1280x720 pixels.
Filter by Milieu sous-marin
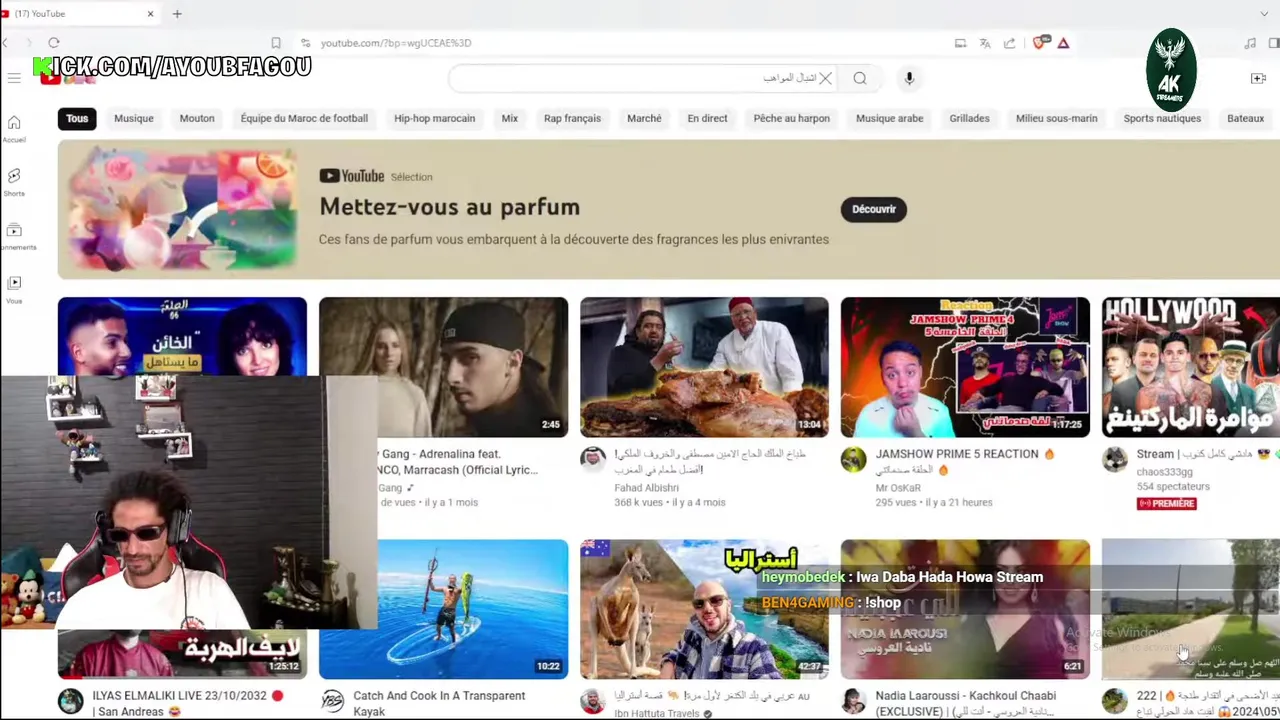point(1056,118)
